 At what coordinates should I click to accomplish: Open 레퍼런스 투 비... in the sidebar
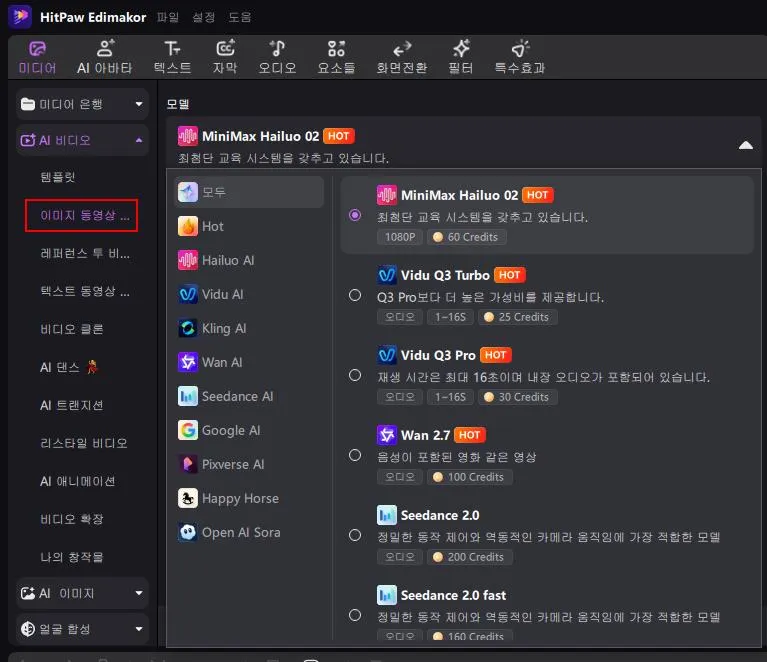[85, 253]
